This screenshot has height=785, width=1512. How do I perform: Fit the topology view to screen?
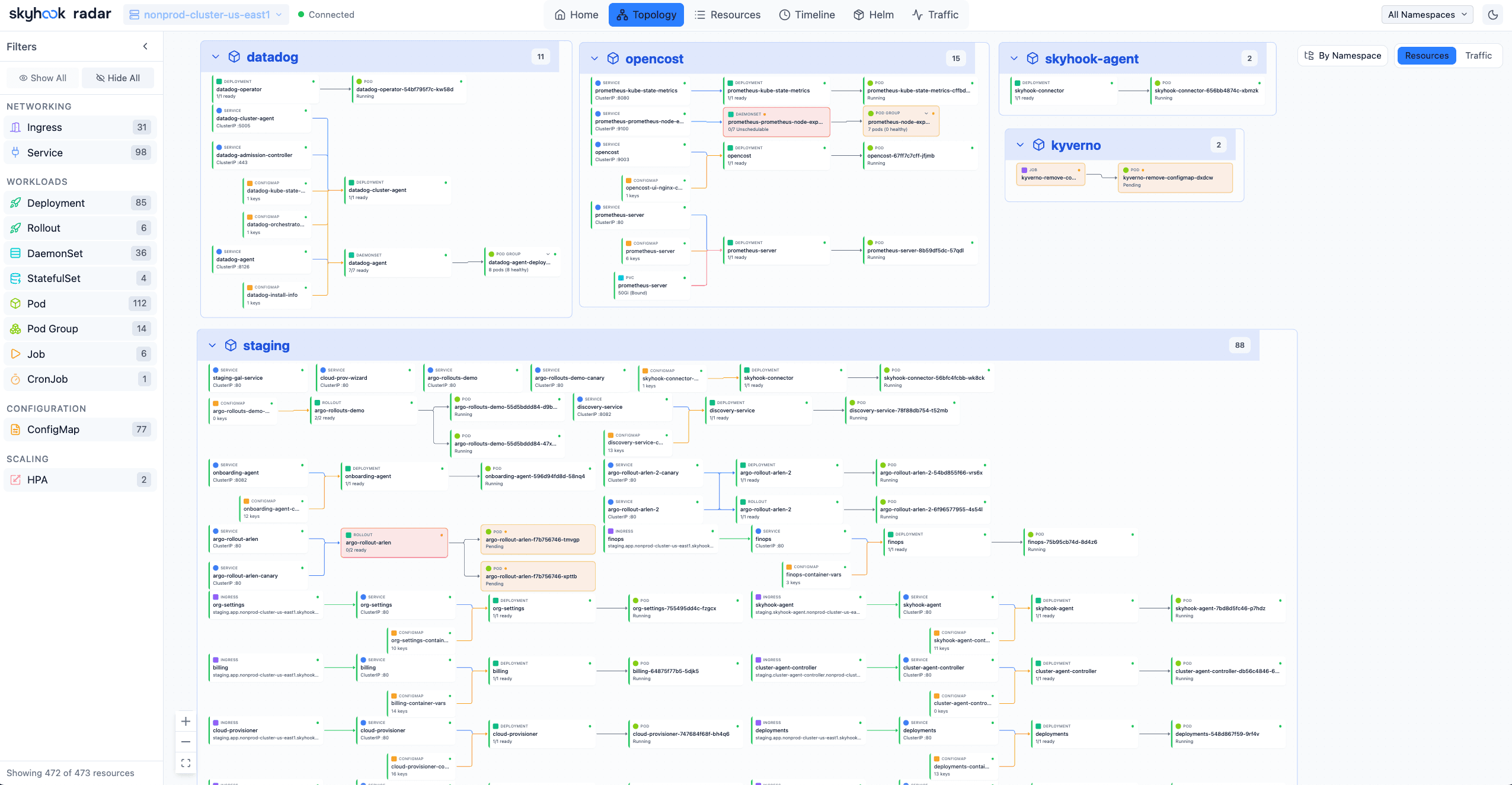point(186,763)
